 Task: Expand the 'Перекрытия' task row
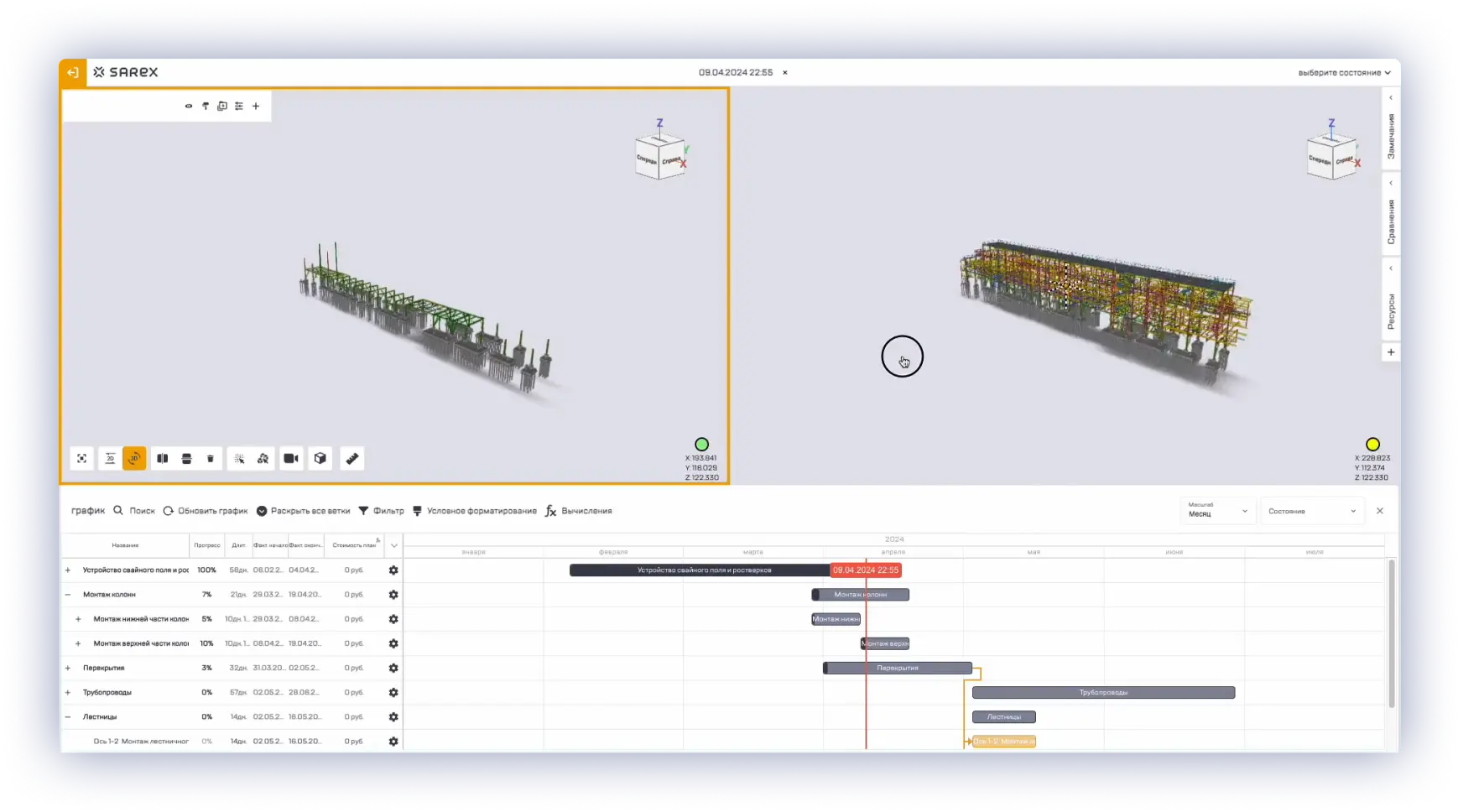68,669
